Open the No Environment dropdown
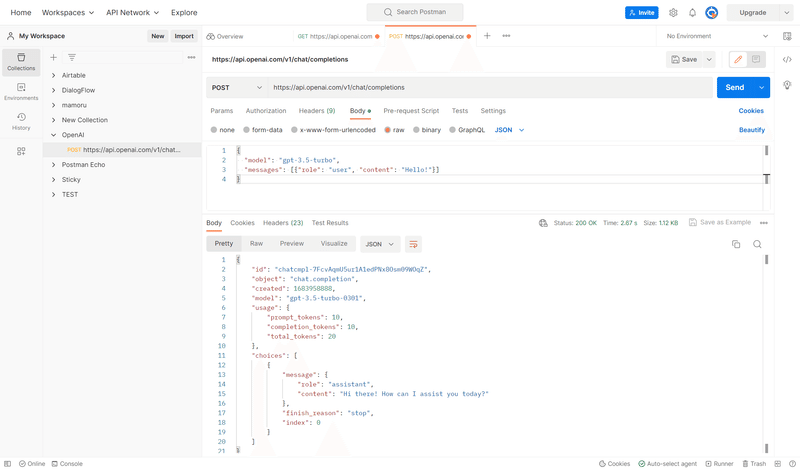Screen dimensions: 800x470 [x=717, y=36]
